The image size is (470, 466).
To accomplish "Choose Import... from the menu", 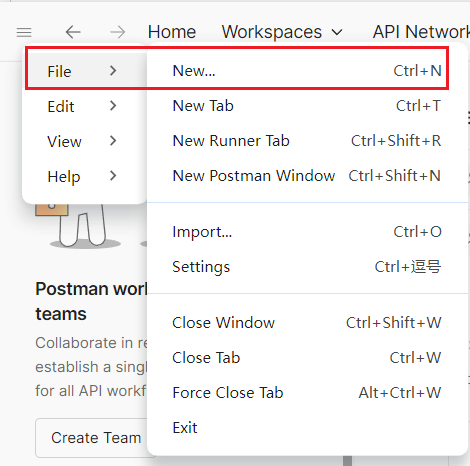I will coord(307,232).
